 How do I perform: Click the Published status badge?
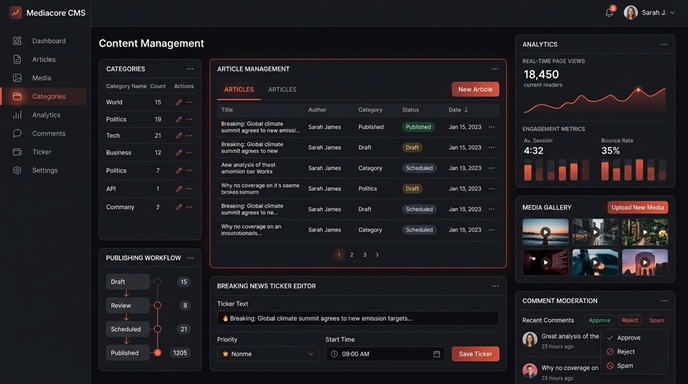[x=418, y=127]
